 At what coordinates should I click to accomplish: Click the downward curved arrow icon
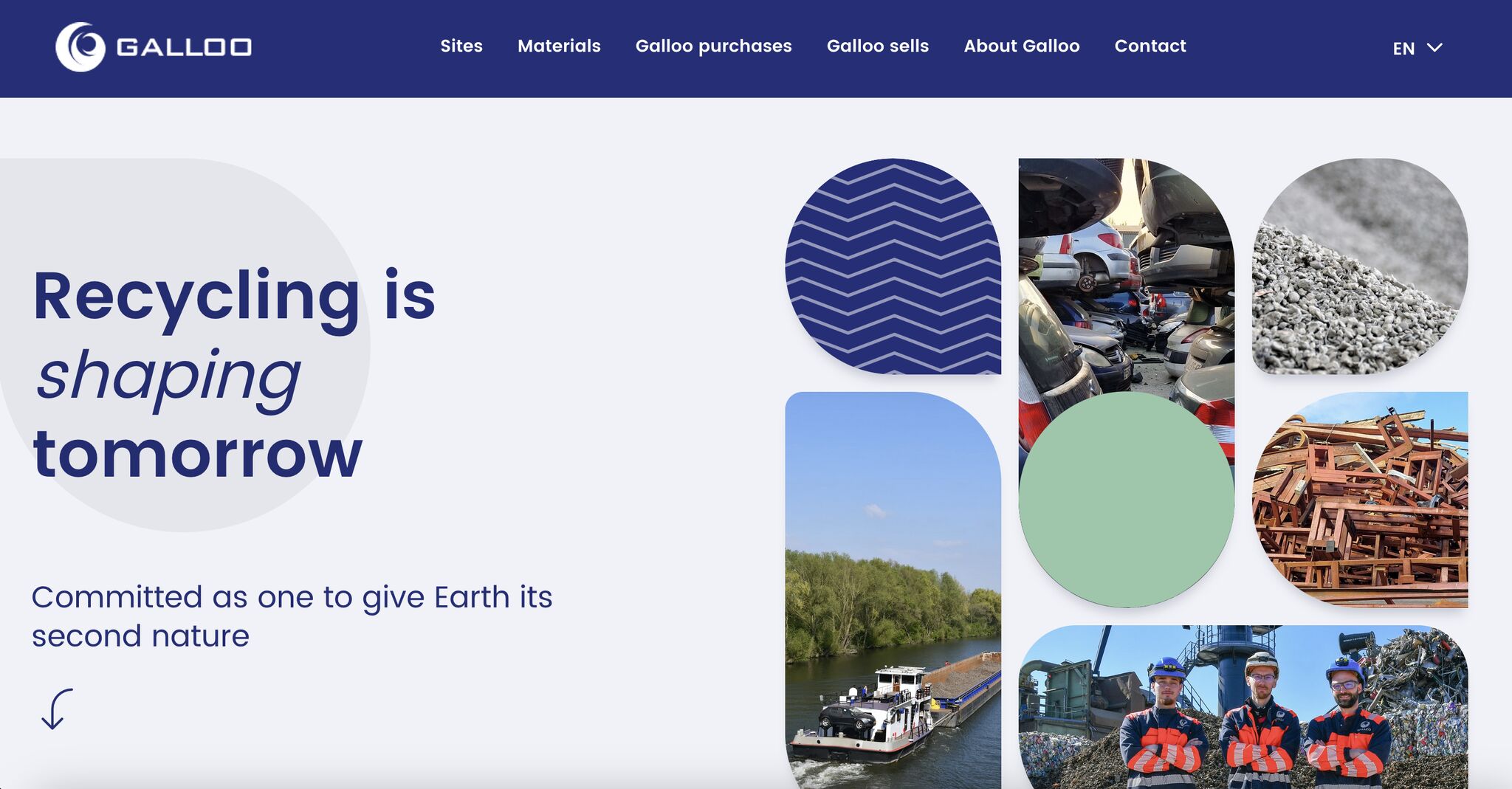(57, 709)
